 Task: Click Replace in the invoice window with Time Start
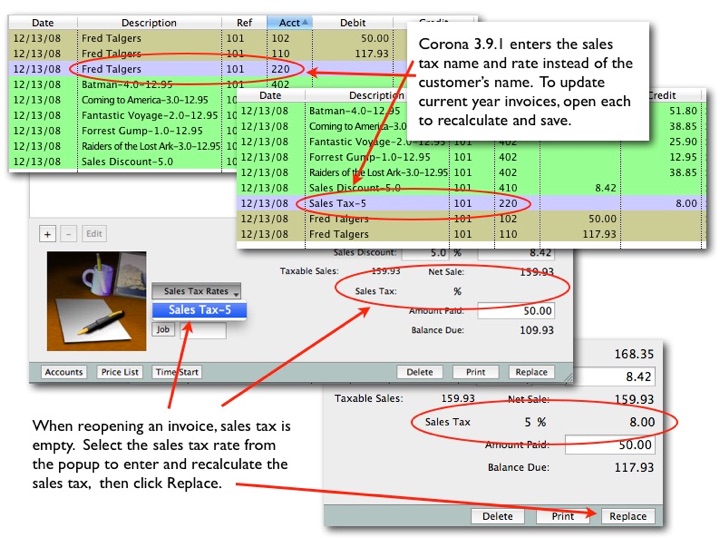click(531, 372)
